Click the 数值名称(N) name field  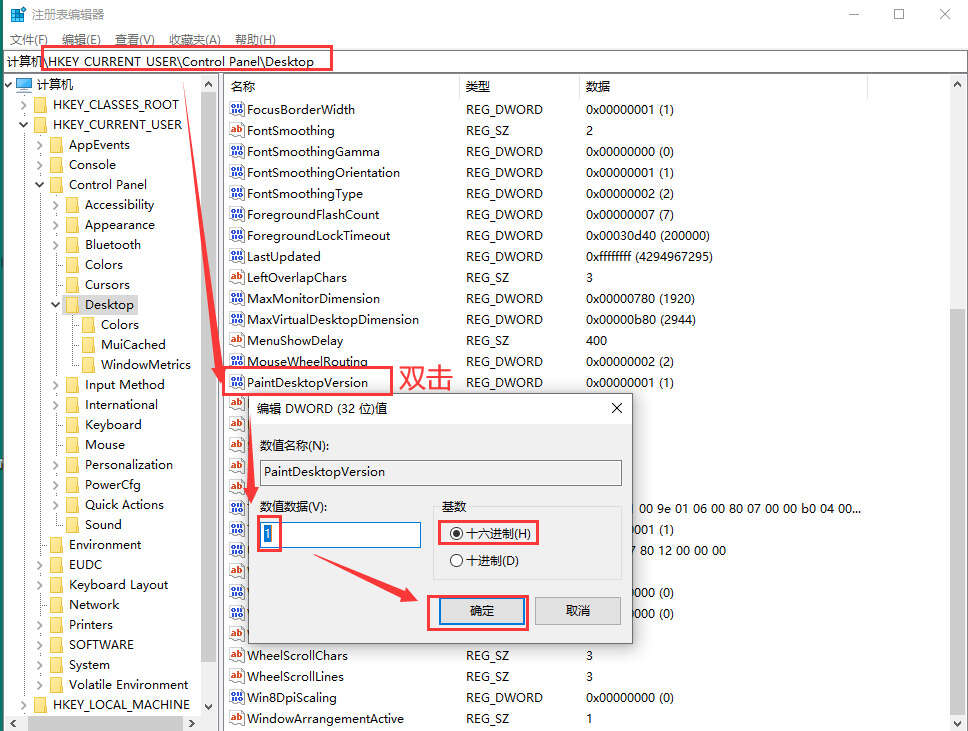441,472
